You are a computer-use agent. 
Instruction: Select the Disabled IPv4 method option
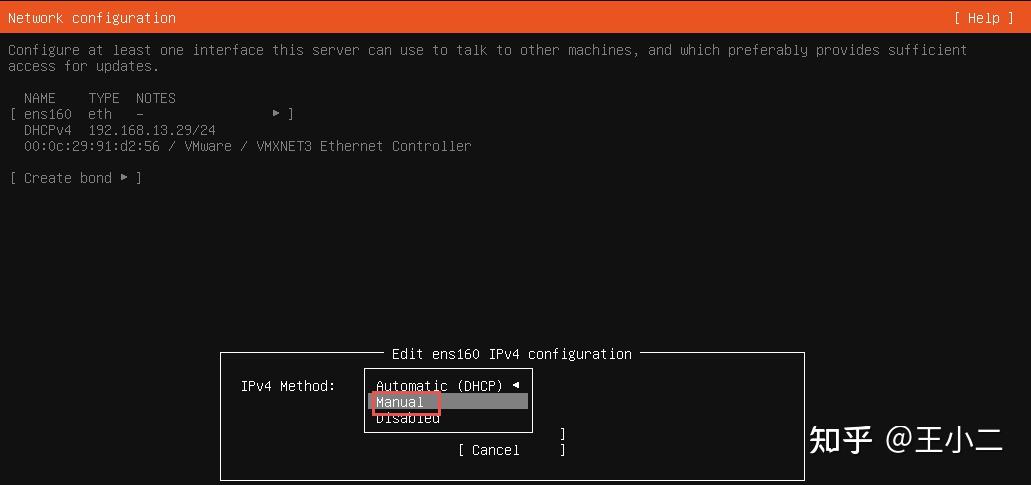(408, 418)
